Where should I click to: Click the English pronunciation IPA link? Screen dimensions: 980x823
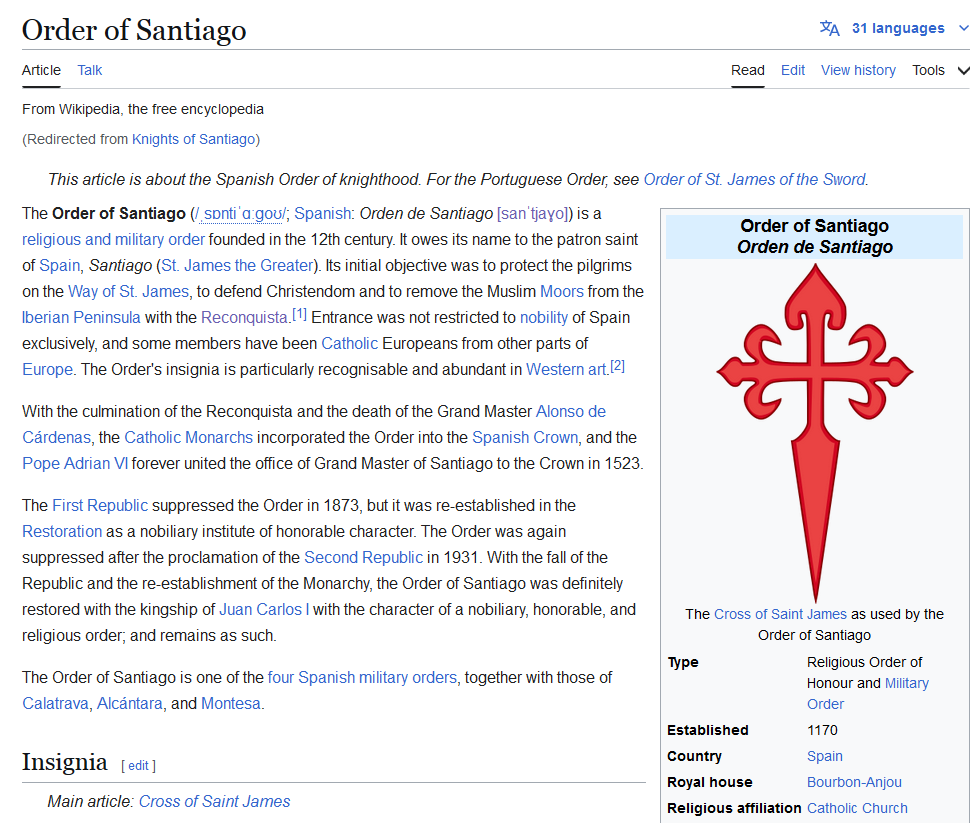(x=241, y=214)
